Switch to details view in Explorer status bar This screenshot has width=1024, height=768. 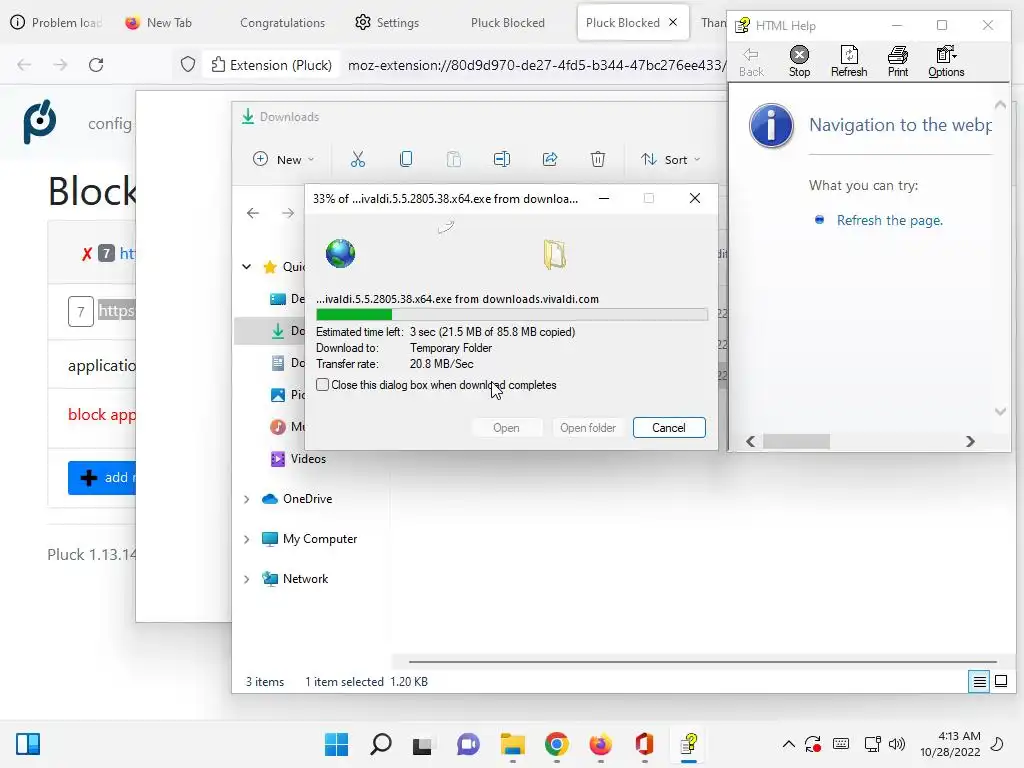click(979, 682)
